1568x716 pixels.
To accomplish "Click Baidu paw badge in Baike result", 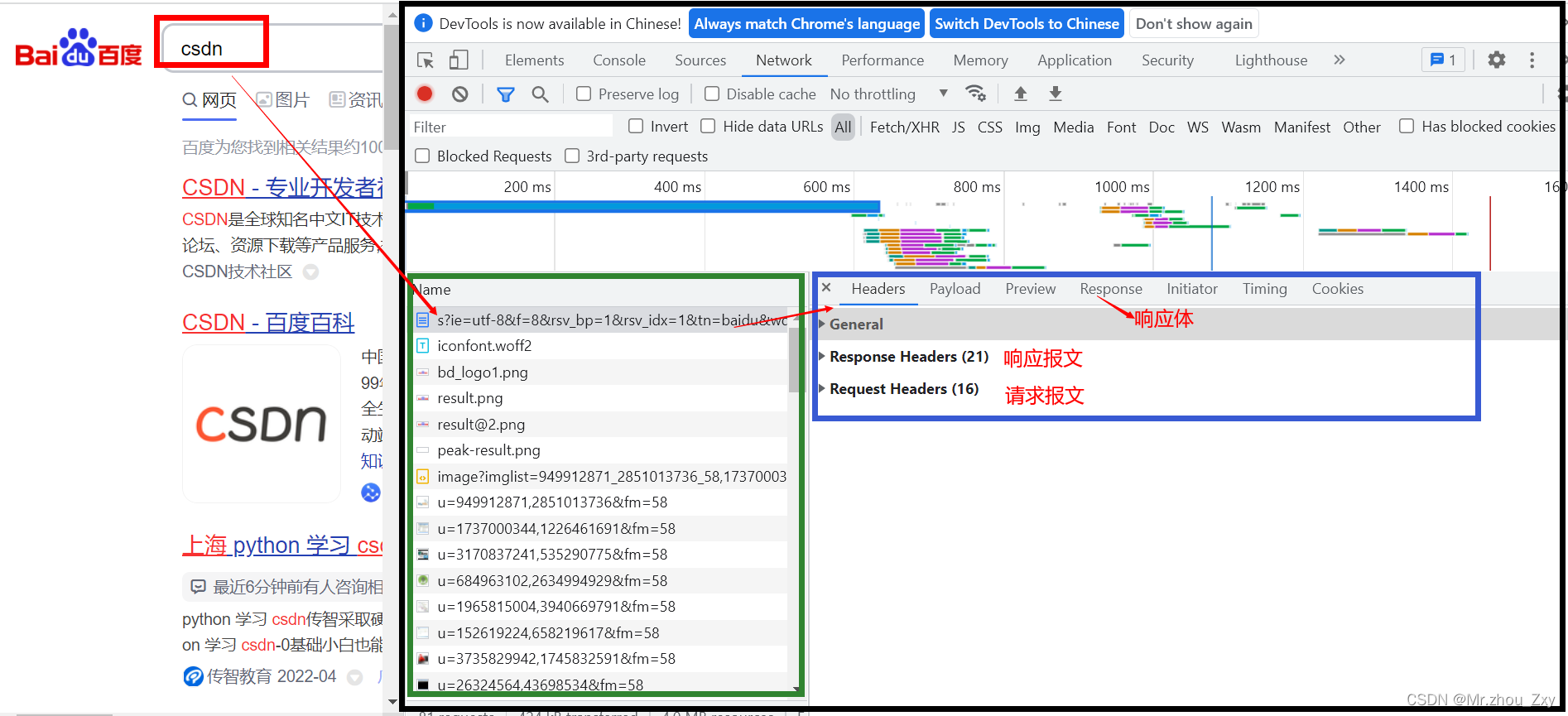I will (371, 493).
